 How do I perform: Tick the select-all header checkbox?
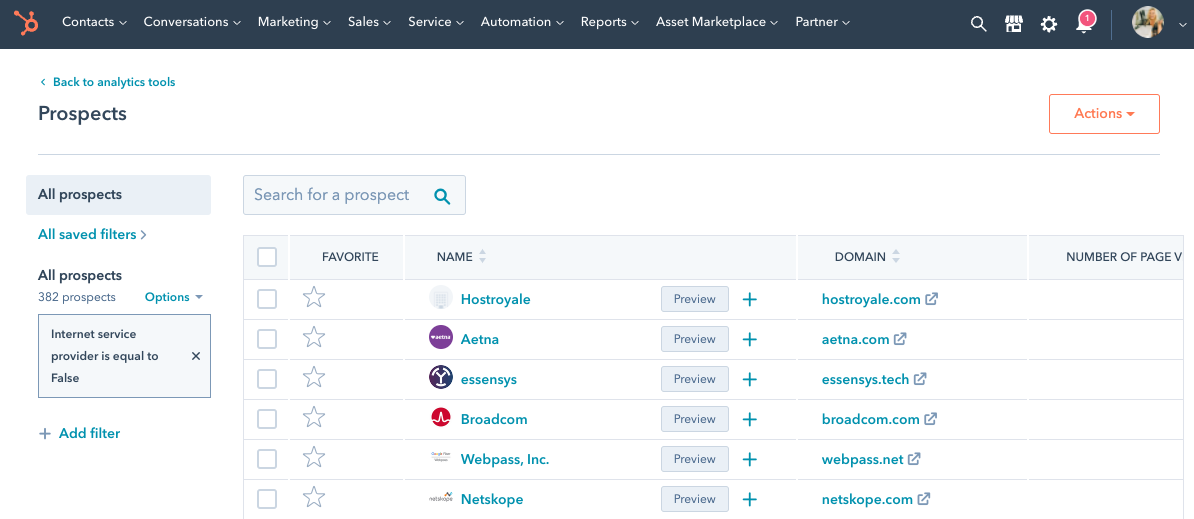(x=267, y=257)
